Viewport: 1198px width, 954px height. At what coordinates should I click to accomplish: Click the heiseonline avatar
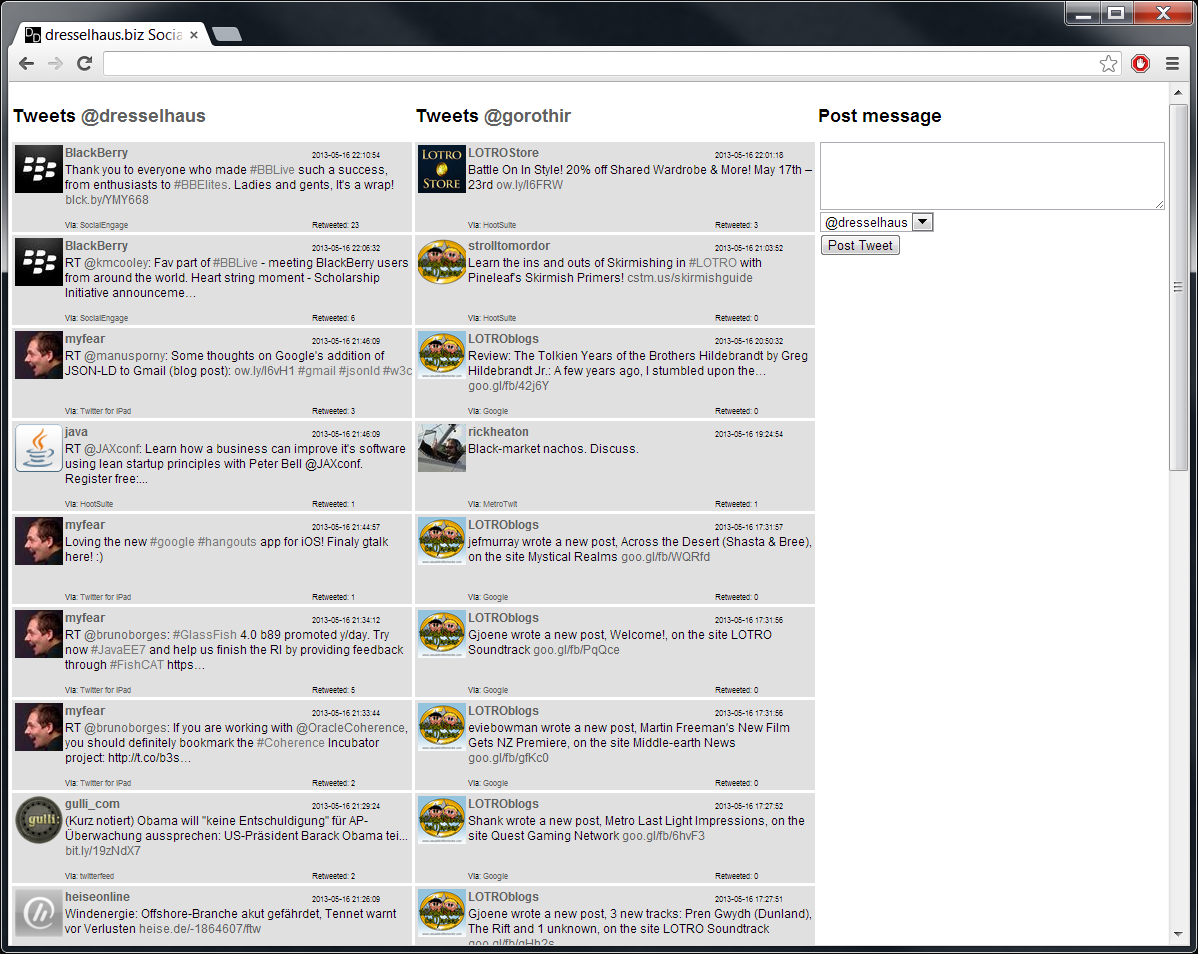[x=38, y=914]
